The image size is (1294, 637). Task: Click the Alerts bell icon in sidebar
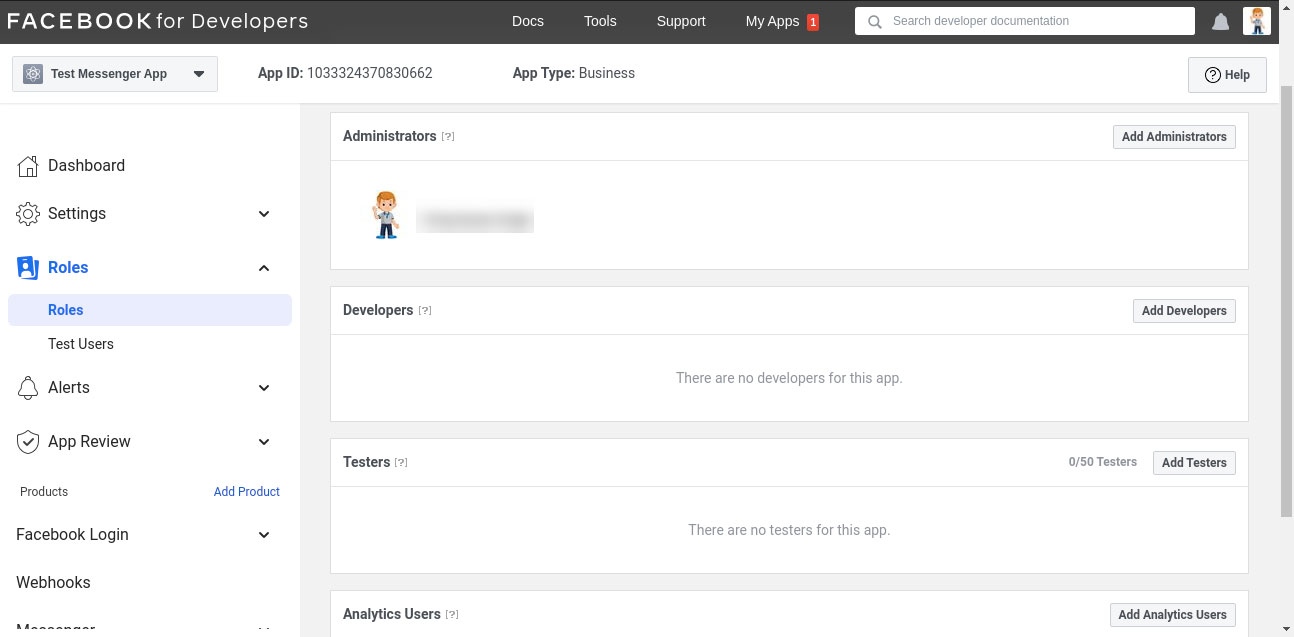[28, 388]
